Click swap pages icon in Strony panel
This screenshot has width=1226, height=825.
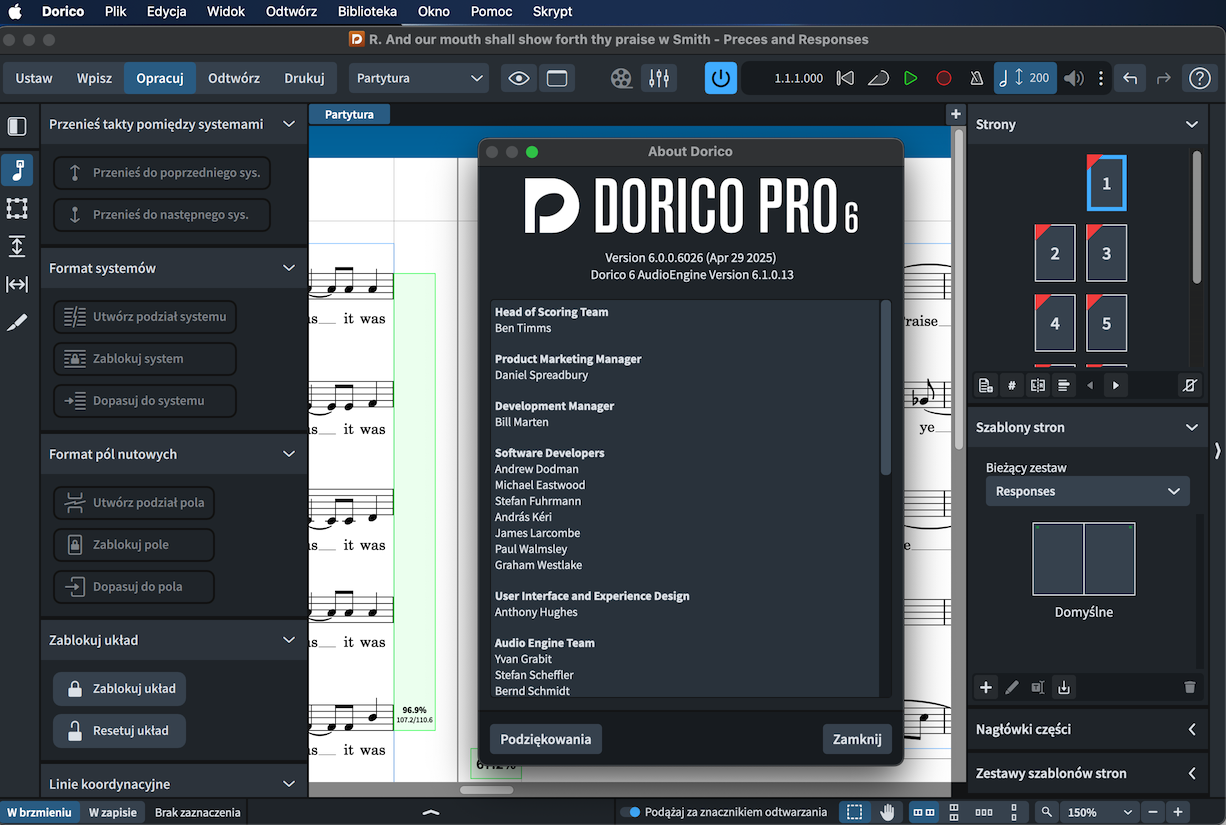1038,385
